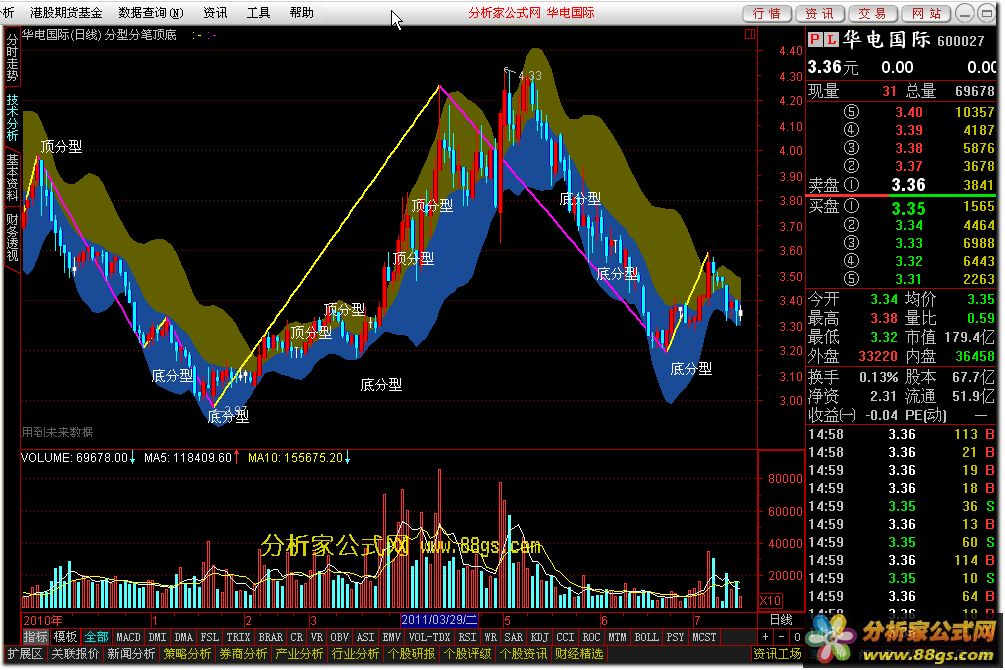Select the 全部 indicator filter
This screenshot has width=1005, height=670.
point(96,637)
